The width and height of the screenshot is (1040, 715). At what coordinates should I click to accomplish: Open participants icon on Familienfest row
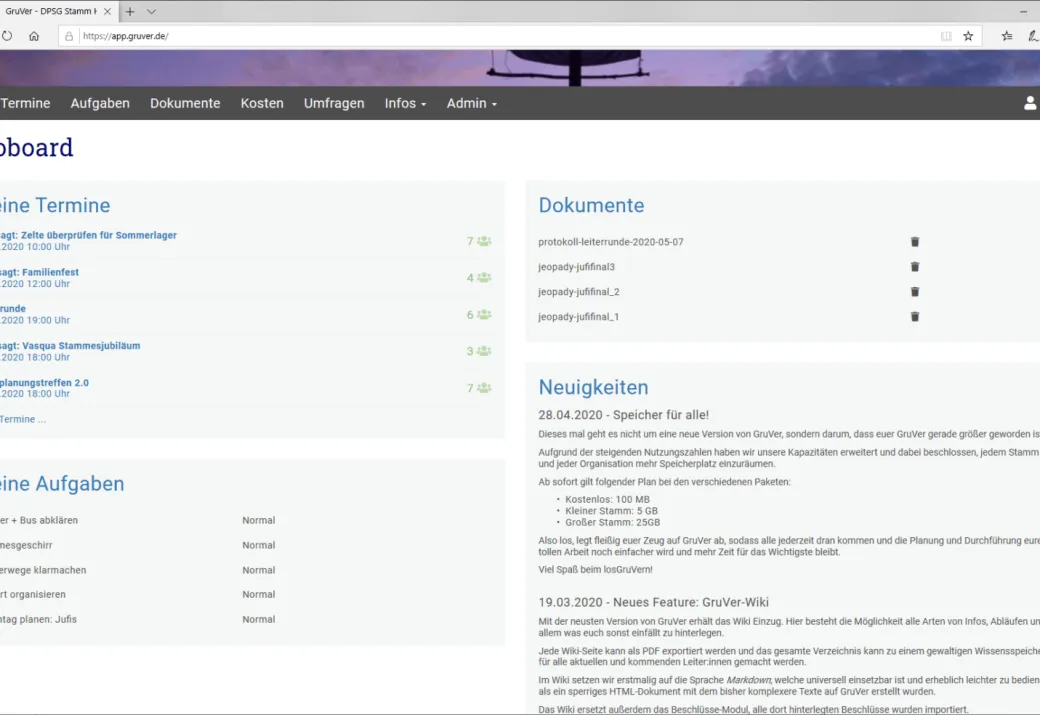(484, 278)
